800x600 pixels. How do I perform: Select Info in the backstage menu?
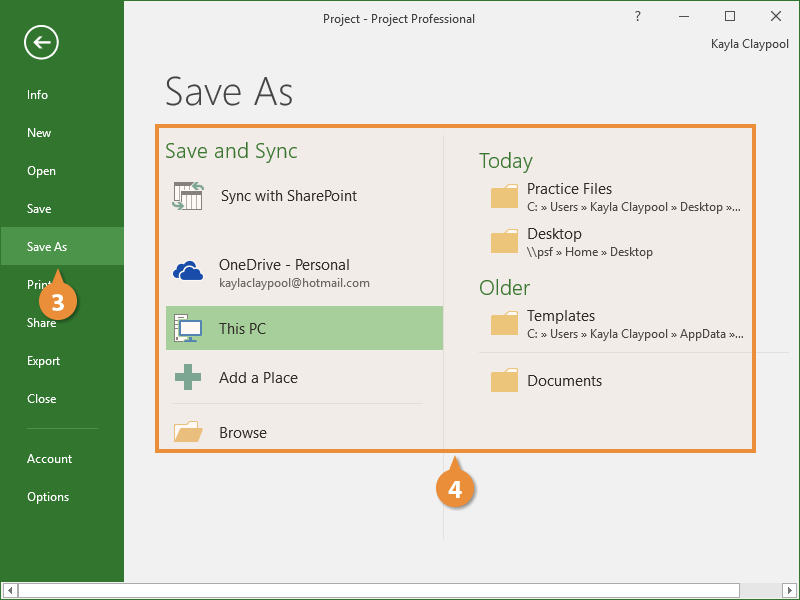click(x=38, y=95)
